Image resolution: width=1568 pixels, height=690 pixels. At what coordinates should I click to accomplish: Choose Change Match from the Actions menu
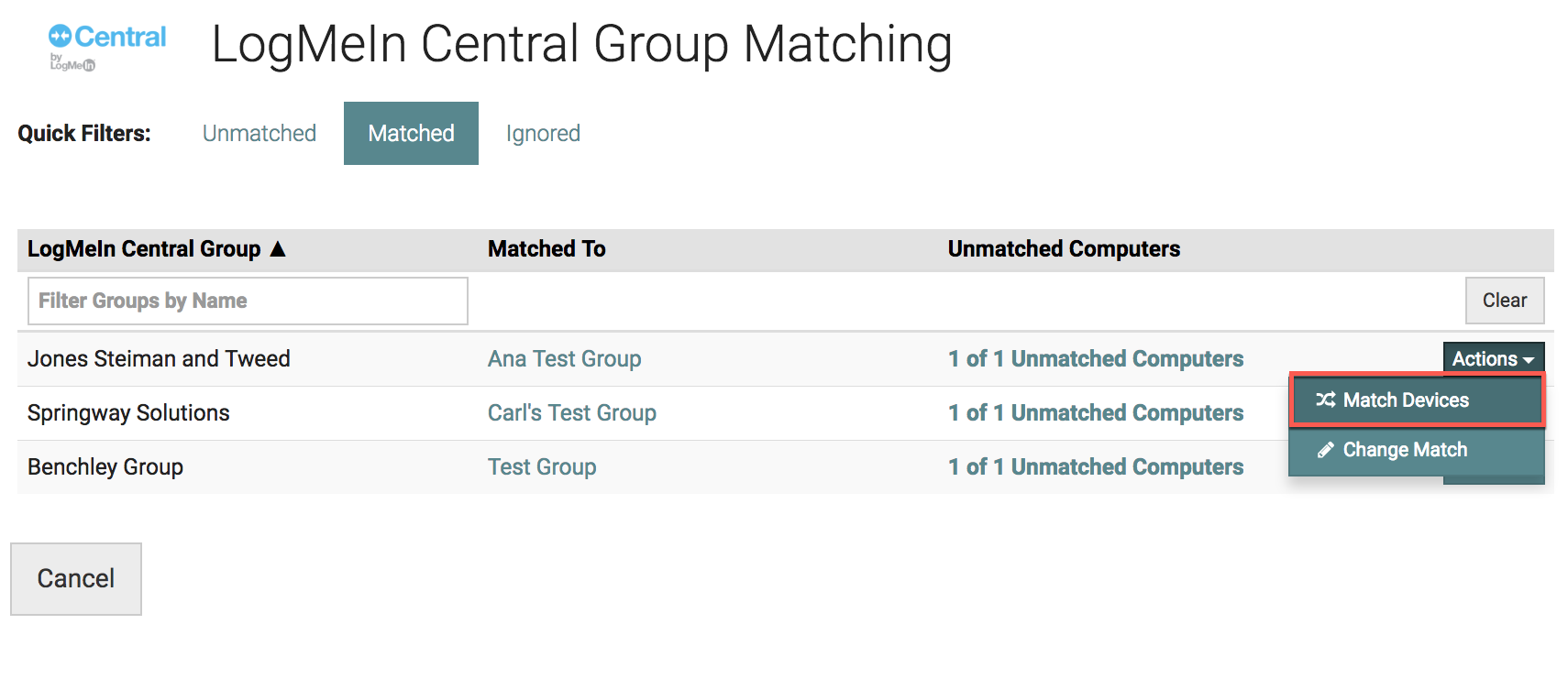pyautogui.click(x=1404, y=450)
